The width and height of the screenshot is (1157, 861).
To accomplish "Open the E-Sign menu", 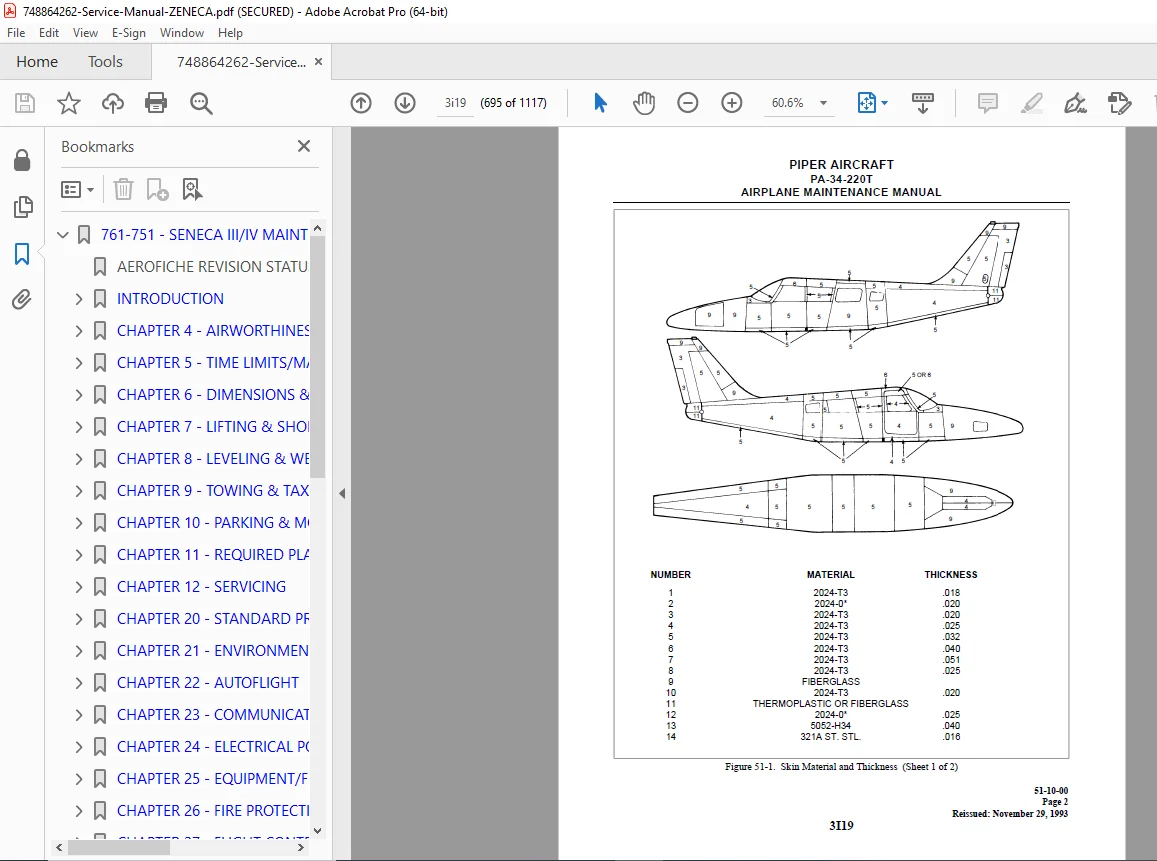I will coord(128,32).
